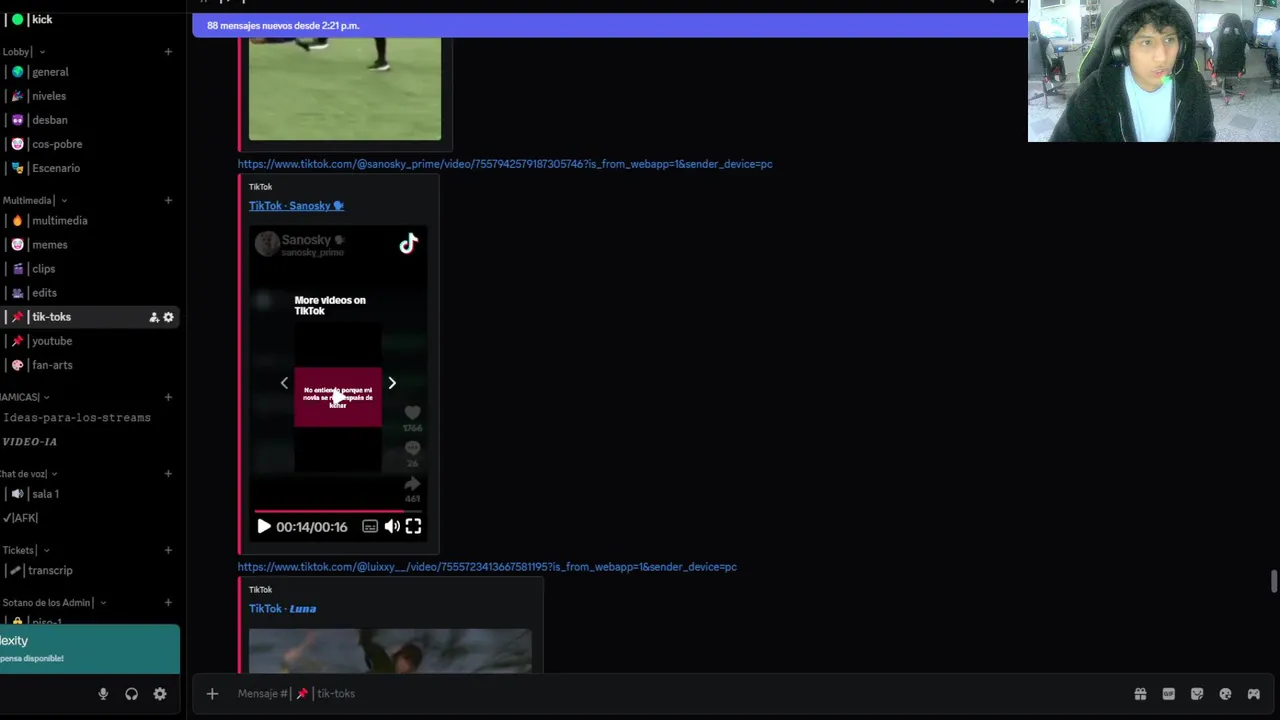Toggle microphone mute

pyautogui.click(x=103, y=694)
